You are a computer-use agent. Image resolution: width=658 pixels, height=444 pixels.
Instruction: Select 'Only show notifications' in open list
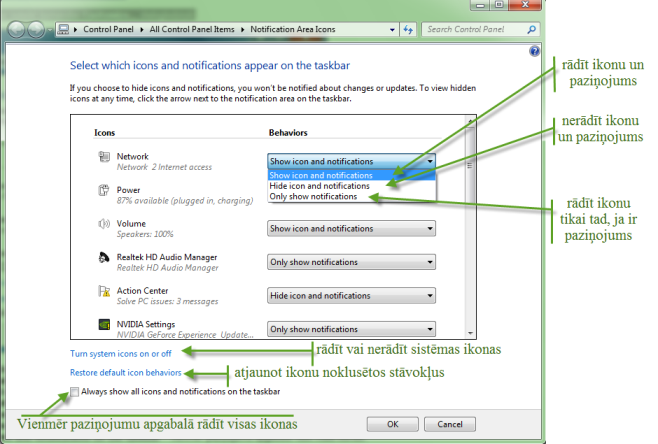pos(314,197)
